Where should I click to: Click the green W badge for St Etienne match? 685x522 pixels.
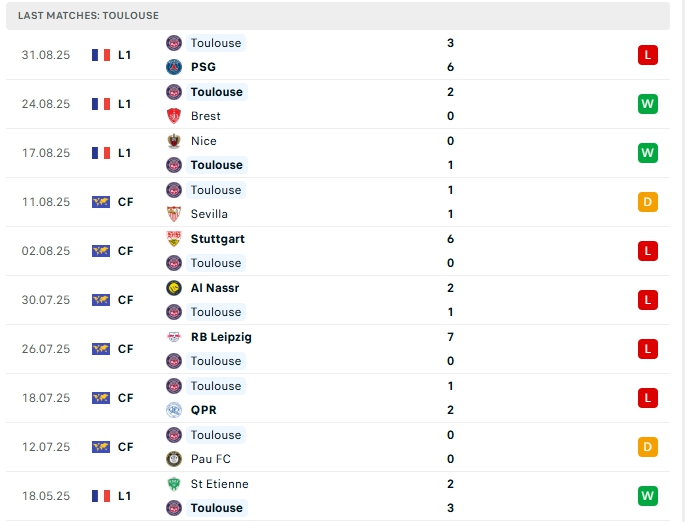pos(647,496)
